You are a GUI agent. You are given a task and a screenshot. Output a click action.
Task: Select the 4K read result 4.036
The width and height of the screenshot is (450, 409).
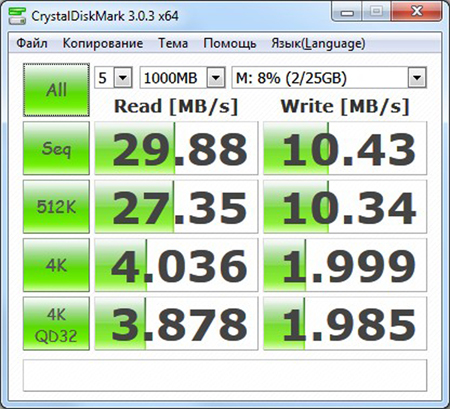tap(176, 265)
